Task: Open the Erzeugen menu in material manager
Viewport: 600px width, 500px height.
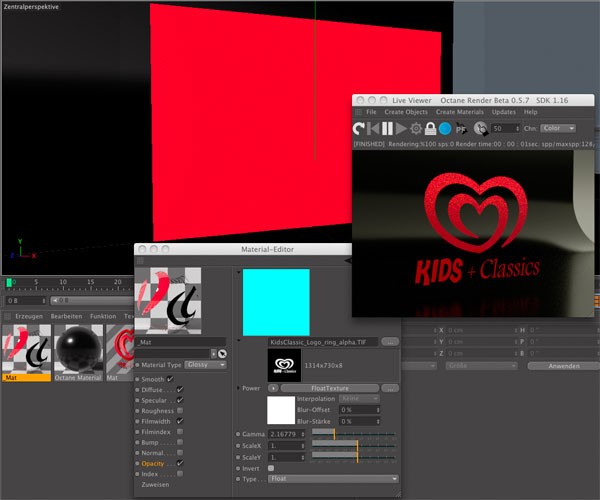Action: click(29, 316)
